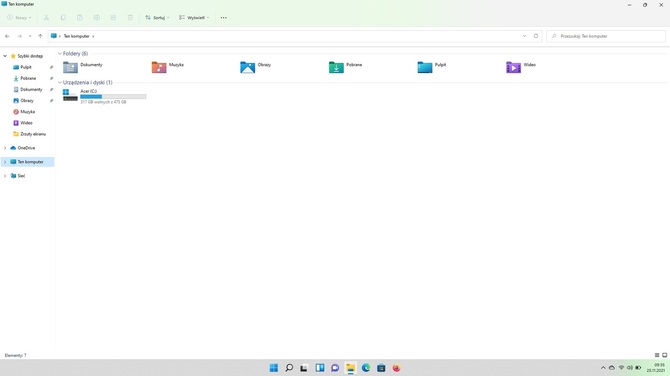670x376 pixels.
Task: Select Muzyka in Quick access sidebar
Action: [28, 112]
